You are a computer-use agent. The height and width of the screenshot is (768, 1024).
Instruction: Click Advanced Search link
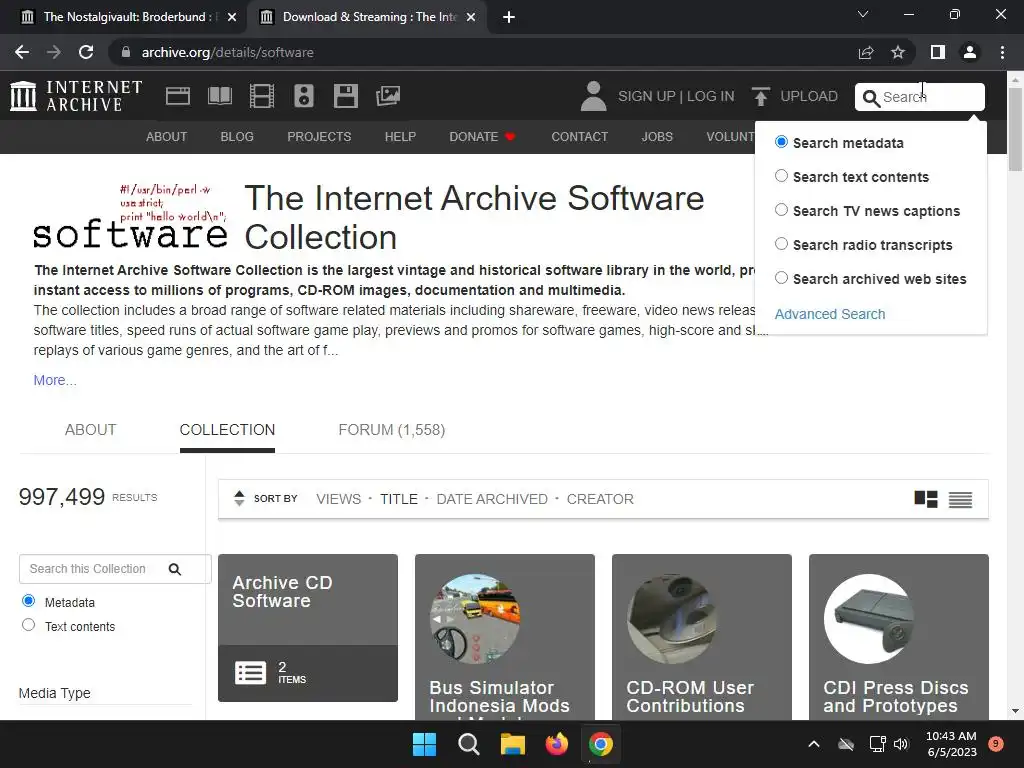point(830,314)
